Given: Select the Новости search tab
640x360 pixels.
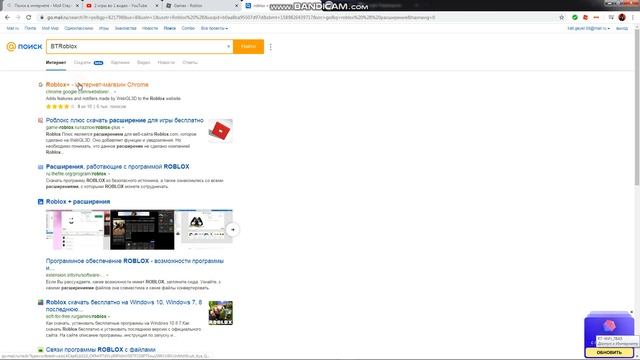Looking at the screenshot, I should [x=166, y=62].
